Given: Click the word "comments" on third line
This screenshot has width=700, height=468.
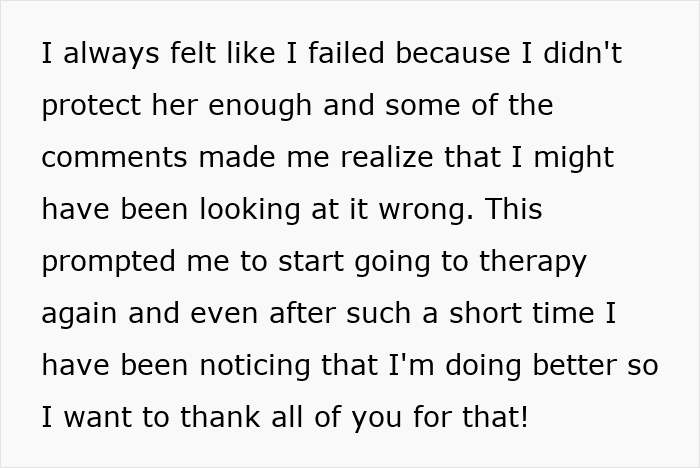Looking at the screenshot, I should point(114,158).
